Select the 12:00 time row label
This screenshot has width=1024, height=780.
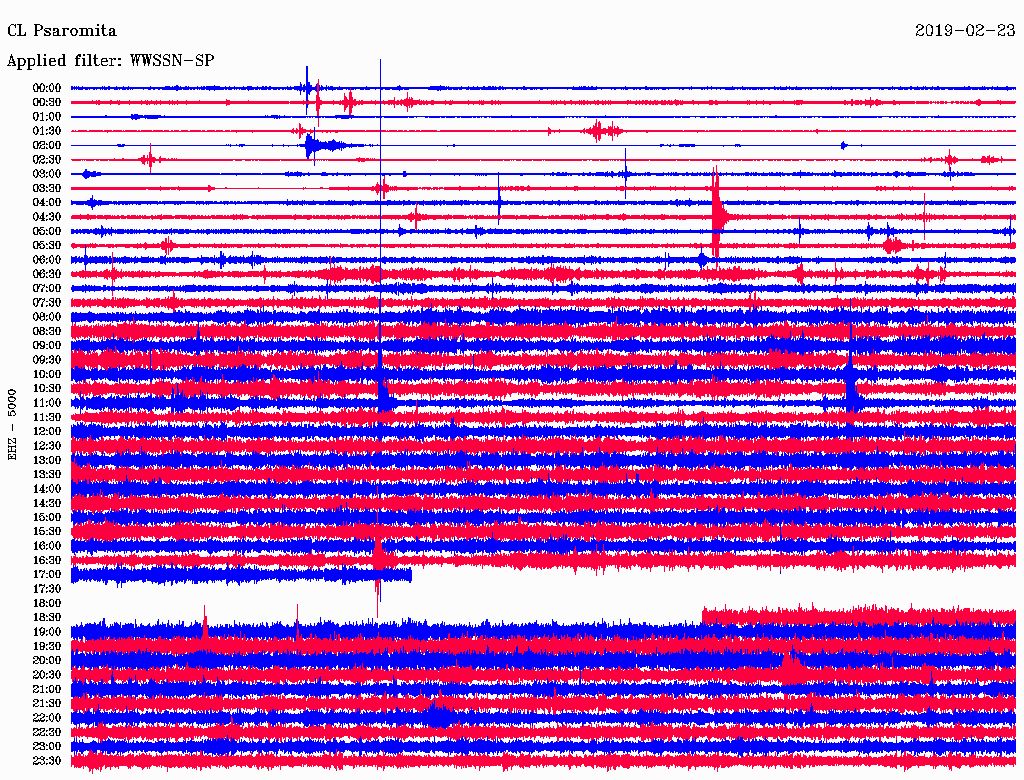tap(47, 432)
